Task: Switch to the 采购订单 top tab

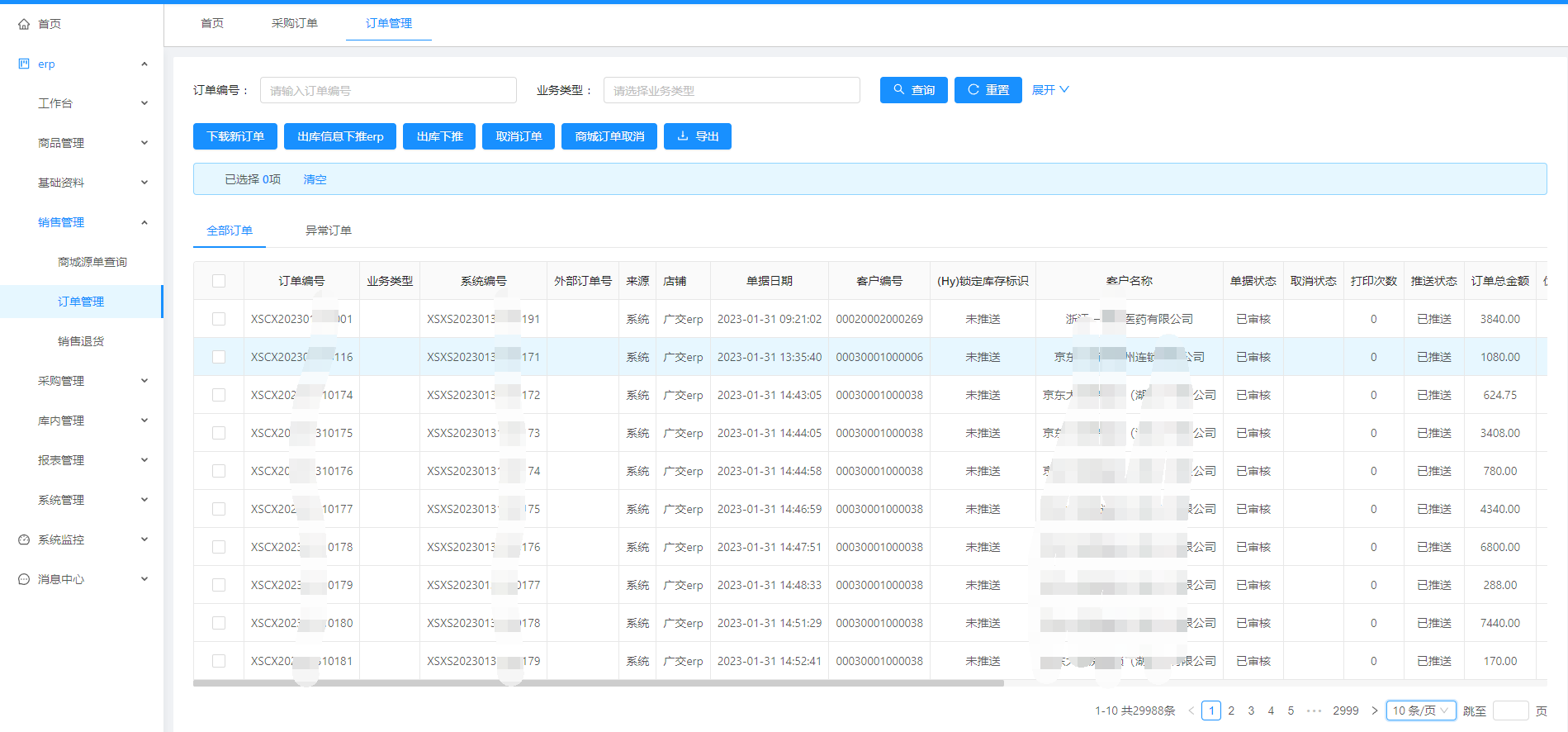Action: (x=295, y=23)
